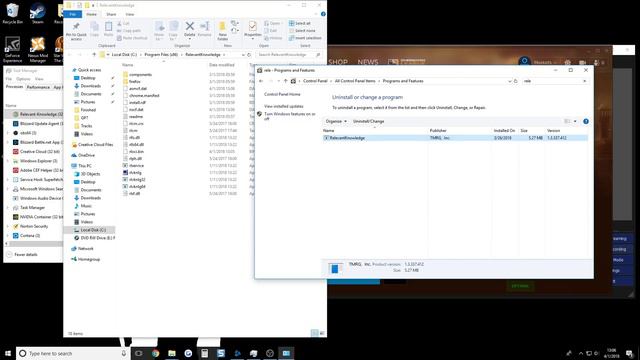Clear the 'rele' search in Programs and Features
640x360 pixels.
click(x=584, y=81)
